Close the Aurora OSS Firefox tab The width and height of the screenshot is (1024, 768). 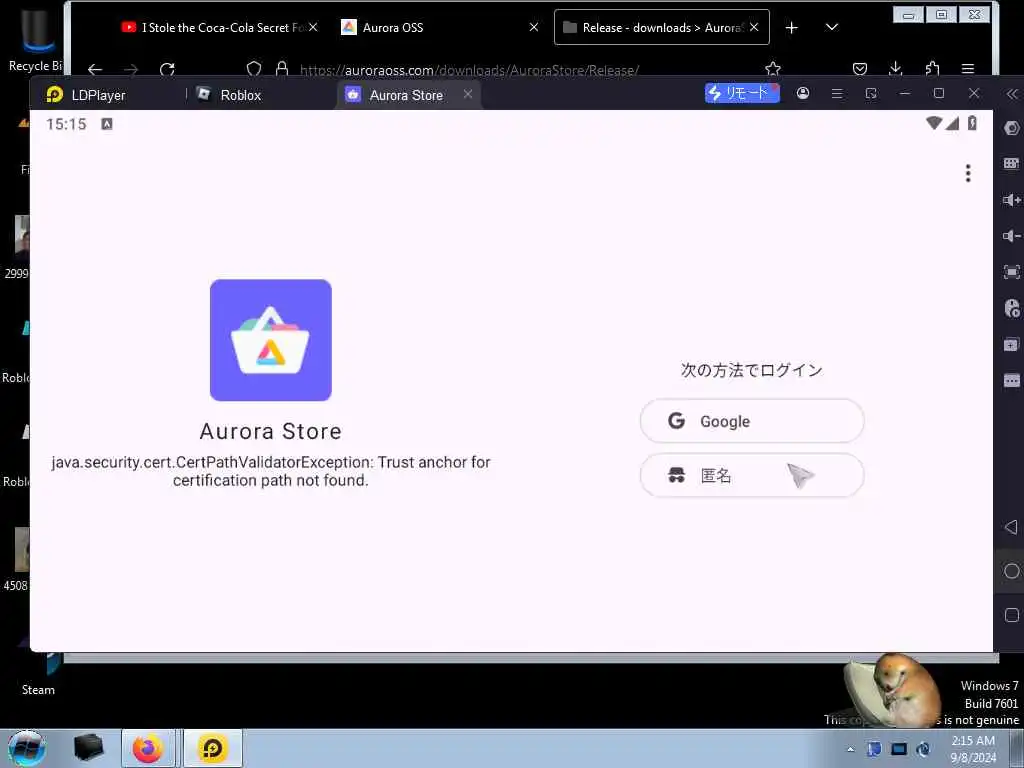pyautogui.click(x=534, y=27)
